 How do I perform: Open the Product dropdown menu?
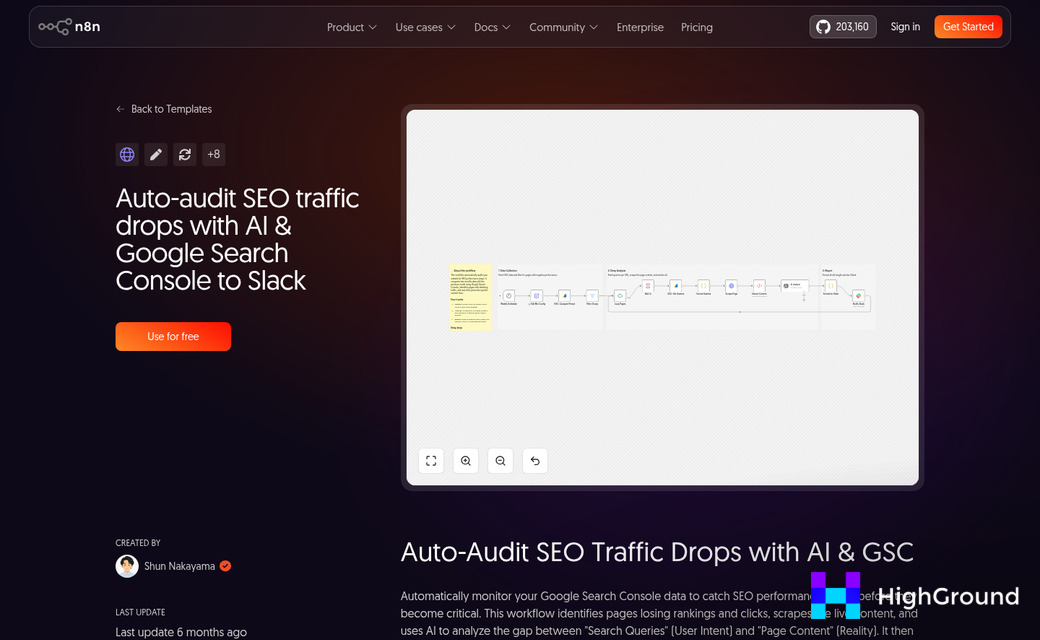[x=352, y=27]
